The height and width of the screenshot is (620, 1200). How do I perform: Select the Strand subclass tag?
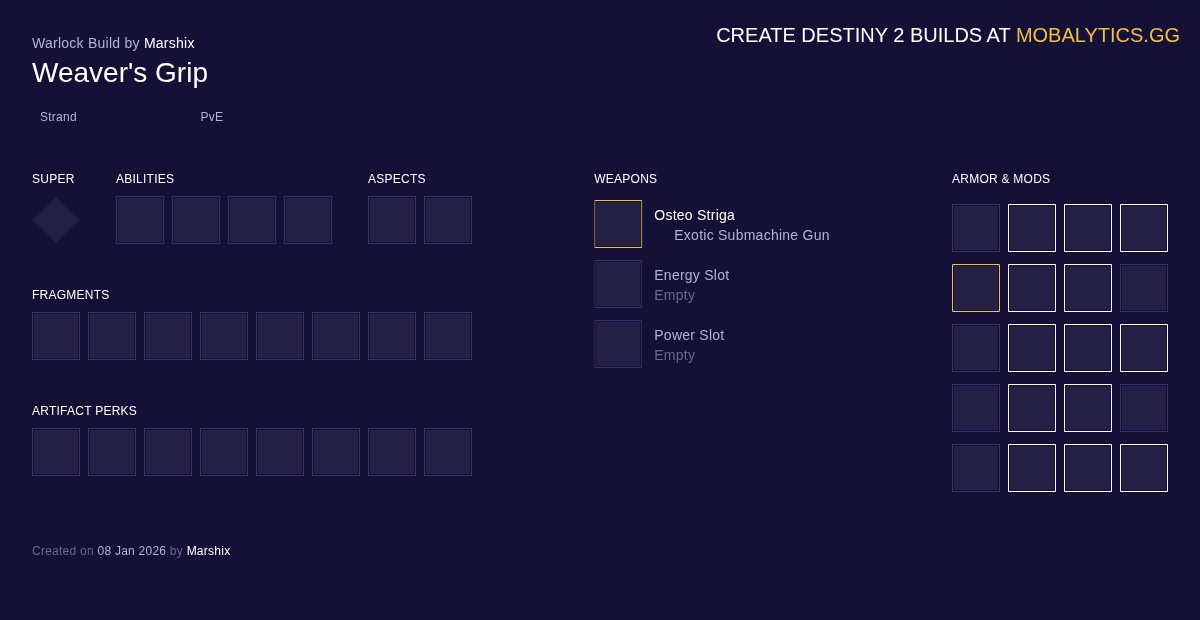58,117
